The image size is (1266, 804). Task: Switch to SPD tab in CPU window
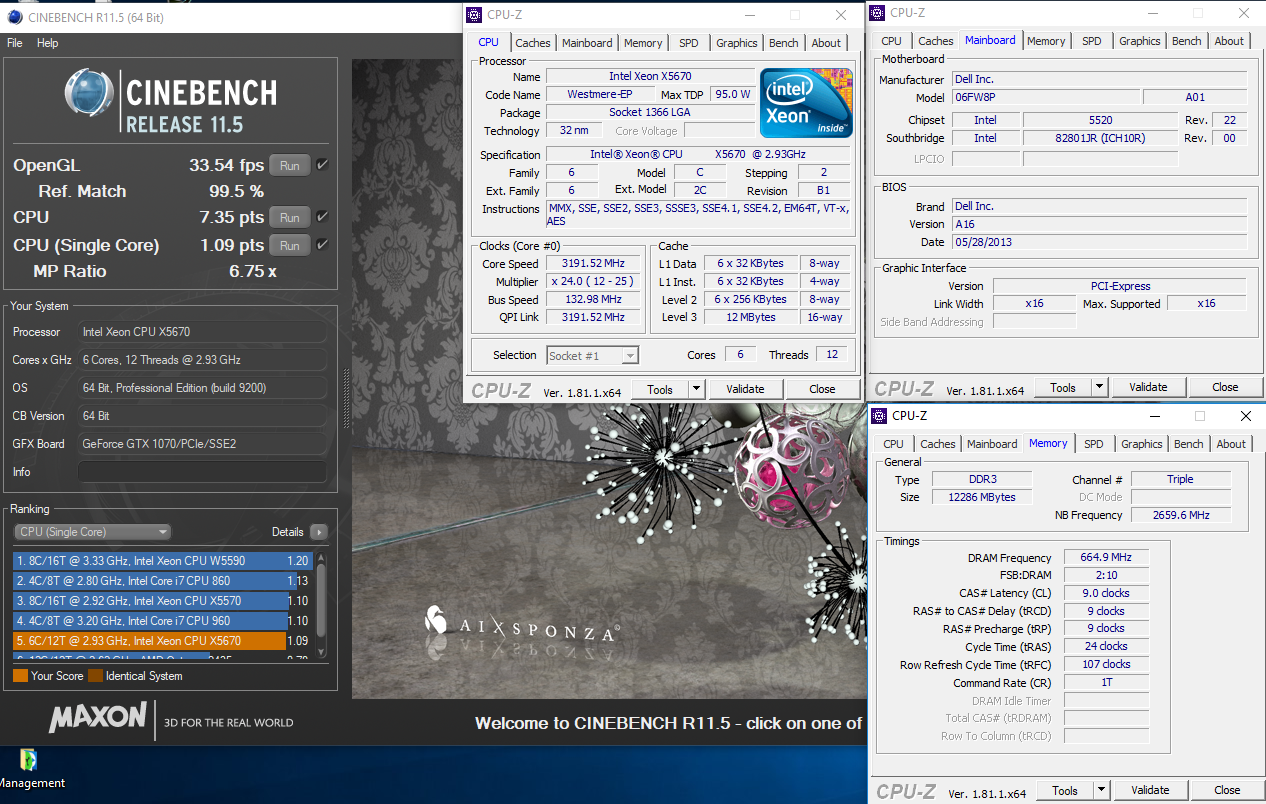[x=689, y=43]
